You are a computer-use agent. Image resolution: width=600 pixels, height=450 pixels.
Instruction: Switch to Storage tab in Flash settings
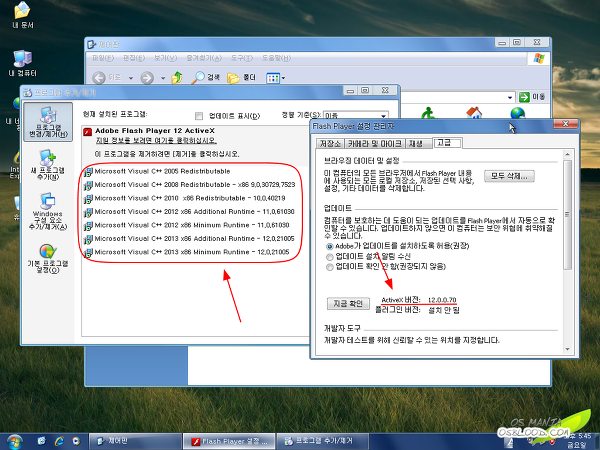pyautogui.click(x=330, y=143)
